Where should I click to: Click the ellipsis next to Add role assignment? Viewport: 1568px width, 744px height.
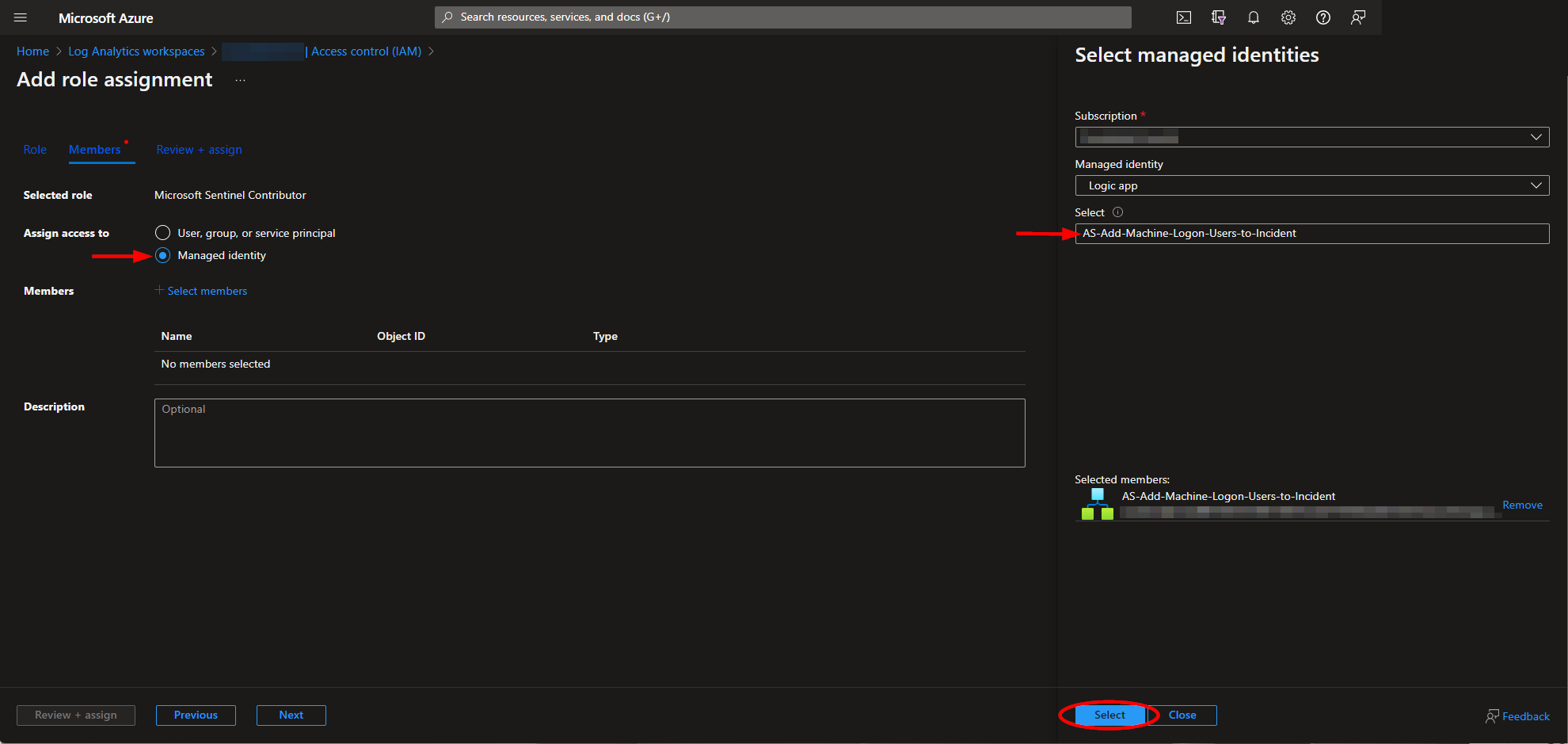pyautogui.click(x=241, y=80)
